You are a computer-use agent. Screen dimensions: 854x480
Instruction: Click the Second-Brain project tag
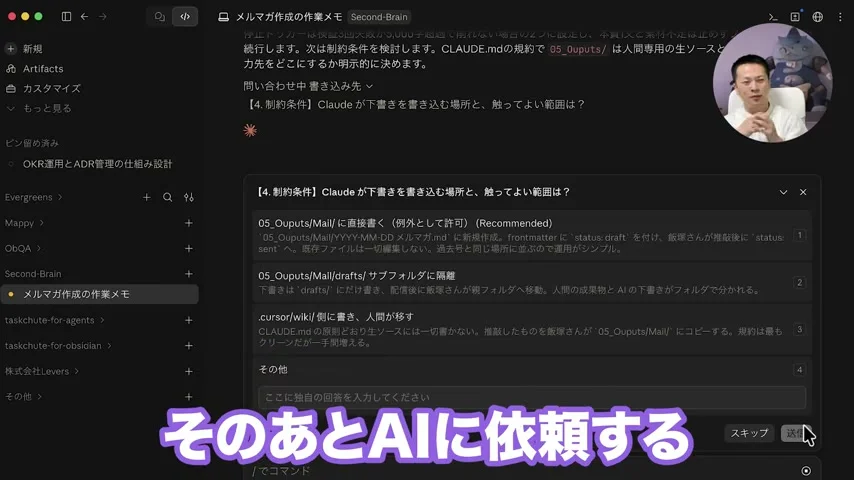(379, 17)
